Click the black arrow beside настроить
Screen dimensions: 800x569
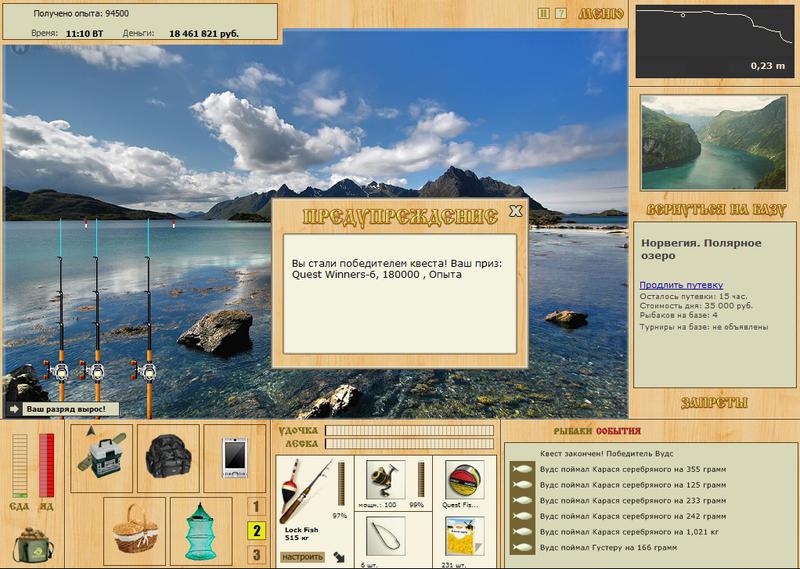pos(339,557)
